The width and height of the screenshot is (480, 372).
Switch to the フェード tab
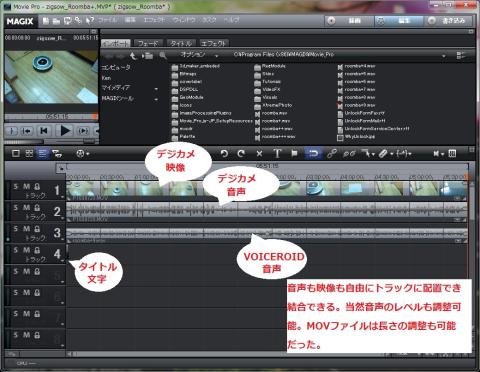tap(148, 43)
